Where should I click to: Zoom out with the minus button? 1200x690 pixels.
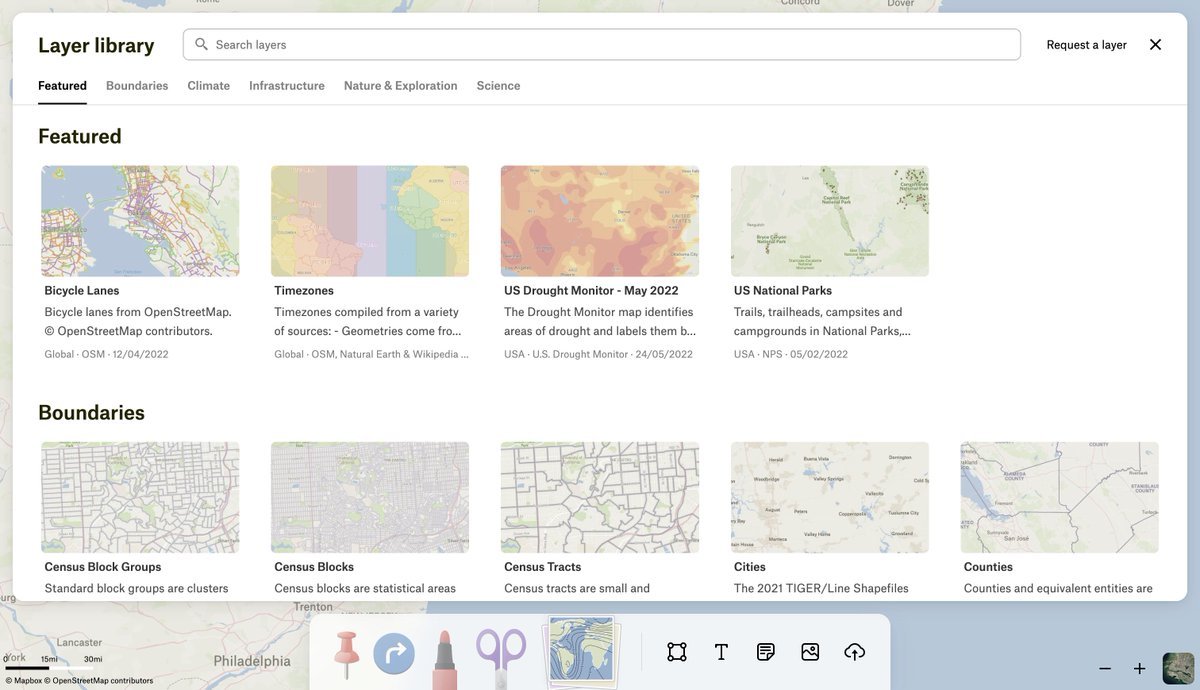pos(1105,668)
